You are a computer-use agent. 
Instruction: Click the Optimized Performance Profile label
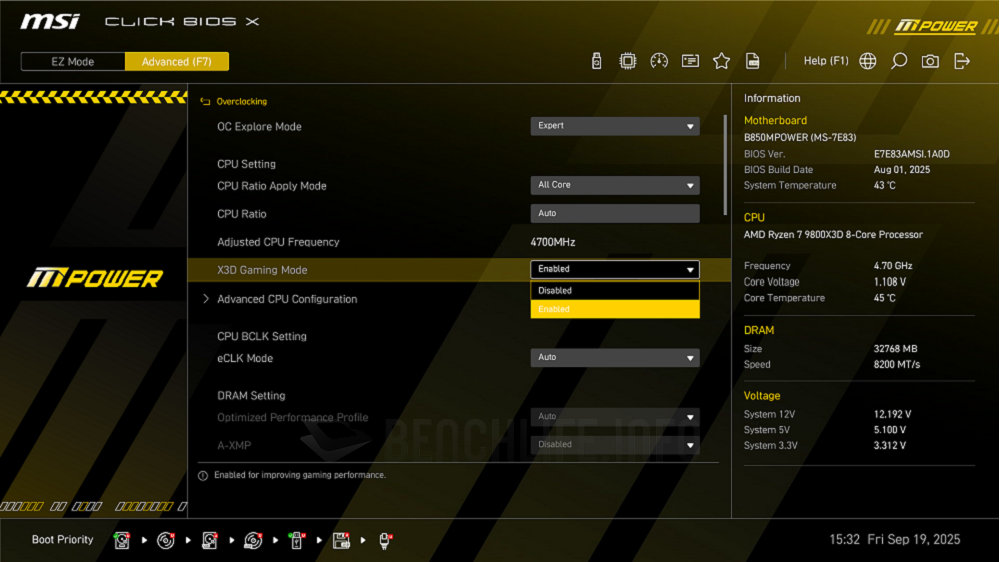click(293, 418)
